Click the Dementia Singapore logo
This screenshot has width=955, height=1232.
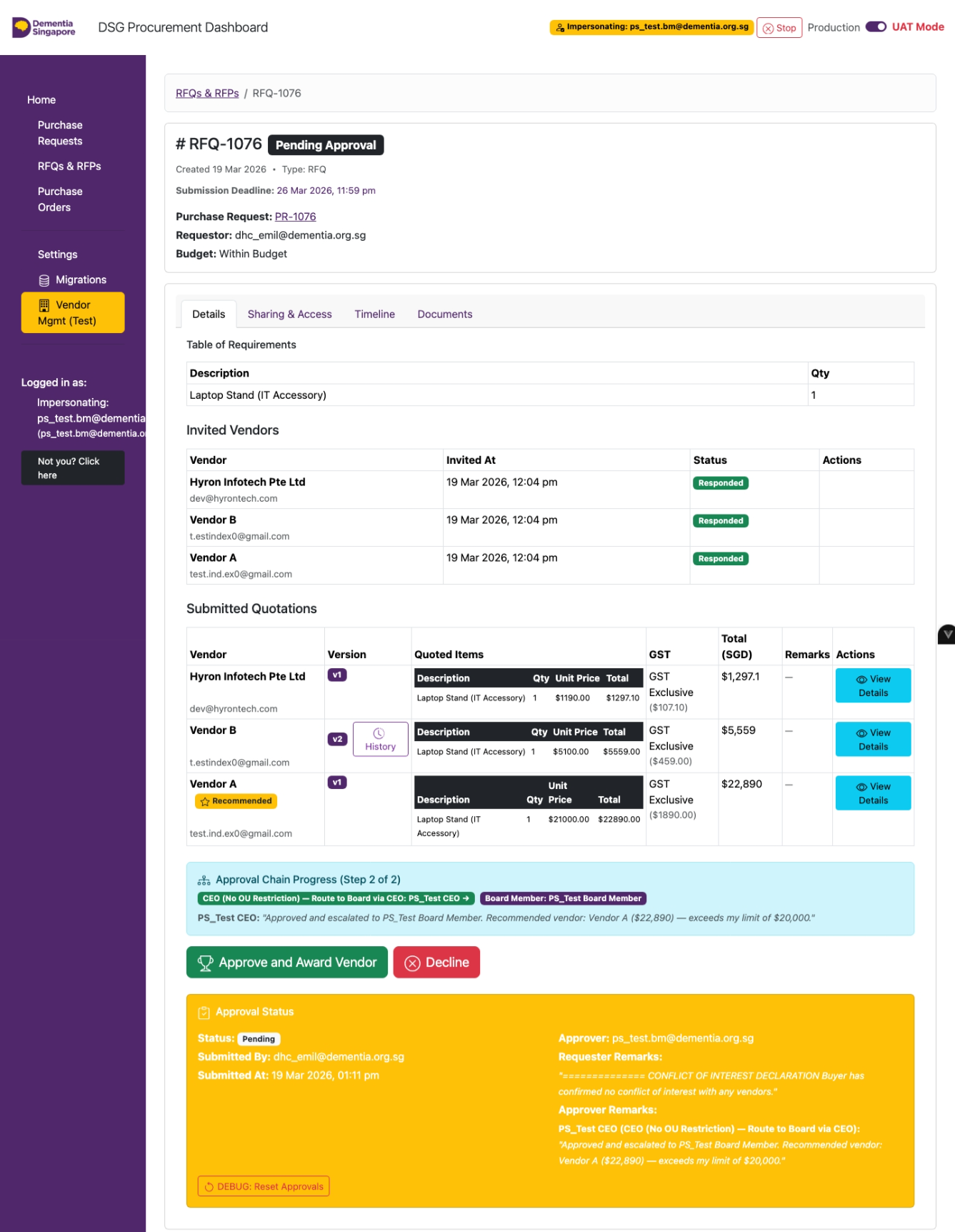(x=44, y=28)
